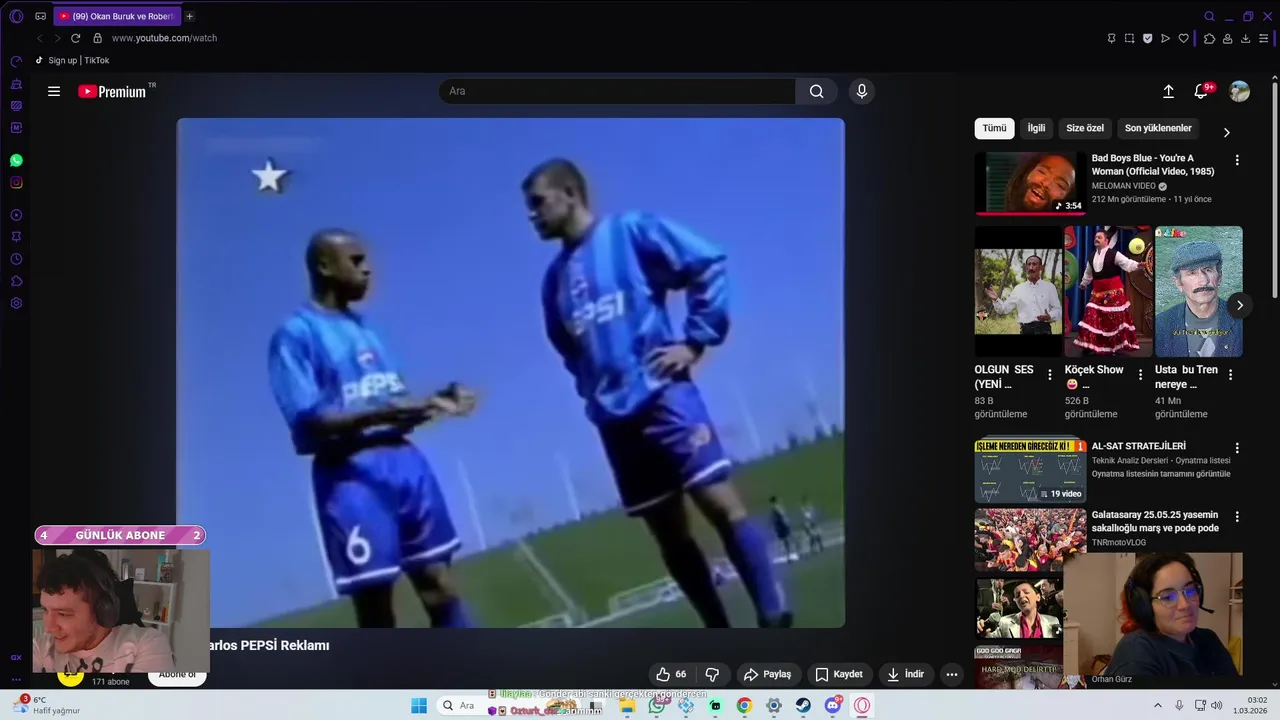The width and height of the screenshot is (1280, 720).
Task: Open options for AL-SAT STRATEJİLERİ playlist
Action: pos(1237,448)
